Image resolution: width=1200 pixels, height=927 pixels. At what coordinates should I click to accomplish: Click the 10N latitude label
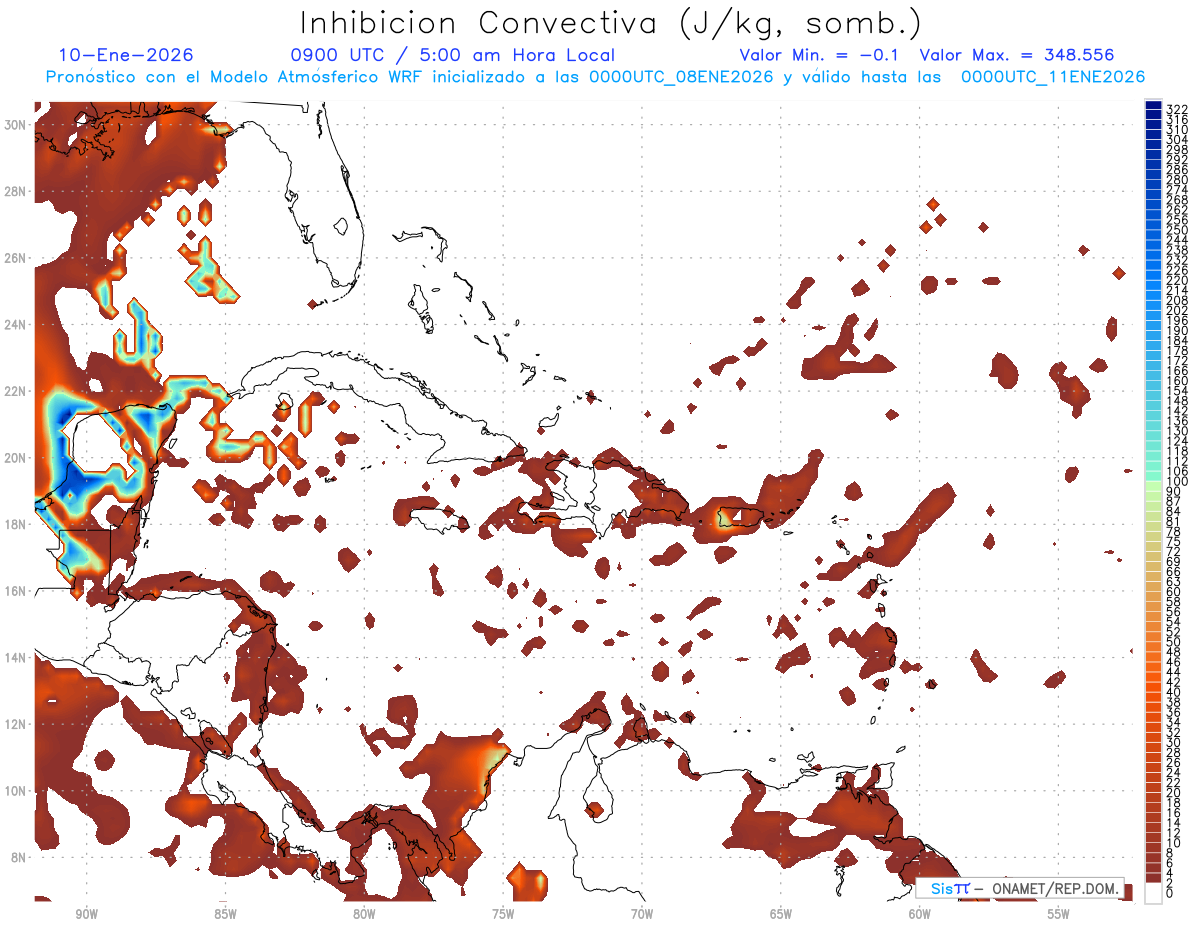point(16,791)
